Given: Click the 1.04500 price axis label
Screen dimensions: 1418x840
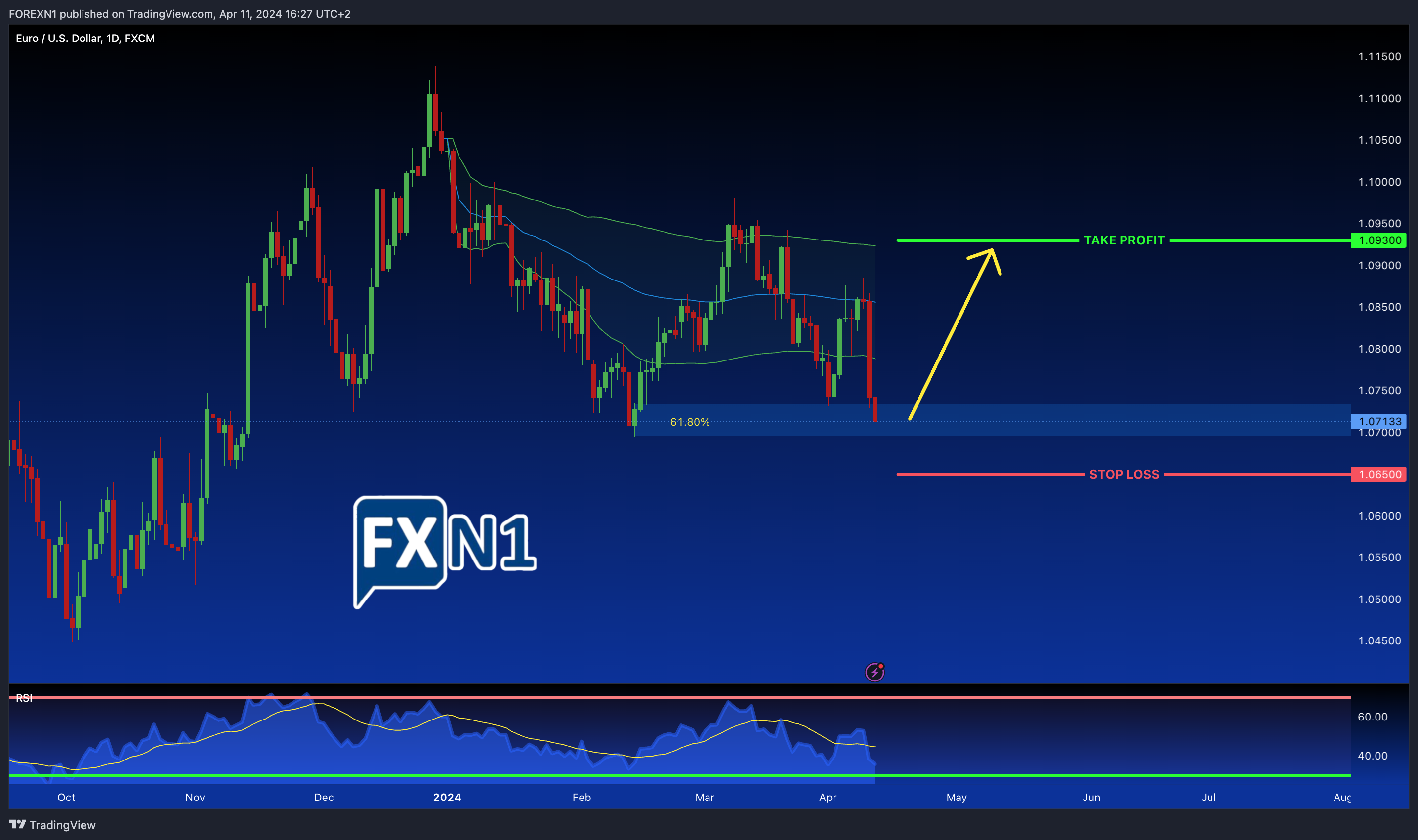Looking at the screenshot, I should [1379, 641].
